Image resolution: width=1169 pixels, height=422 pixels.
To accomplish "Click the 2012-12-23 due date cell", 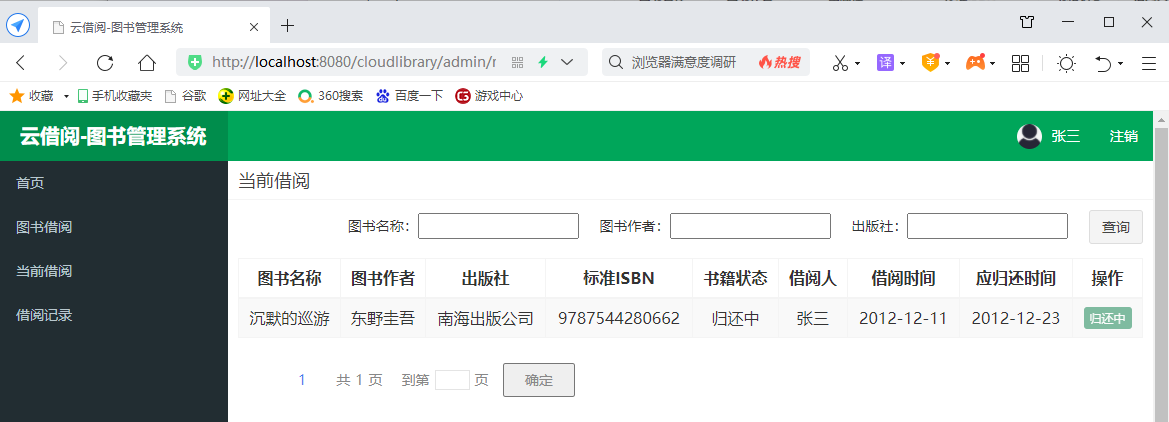I will tap(1015, 318).
